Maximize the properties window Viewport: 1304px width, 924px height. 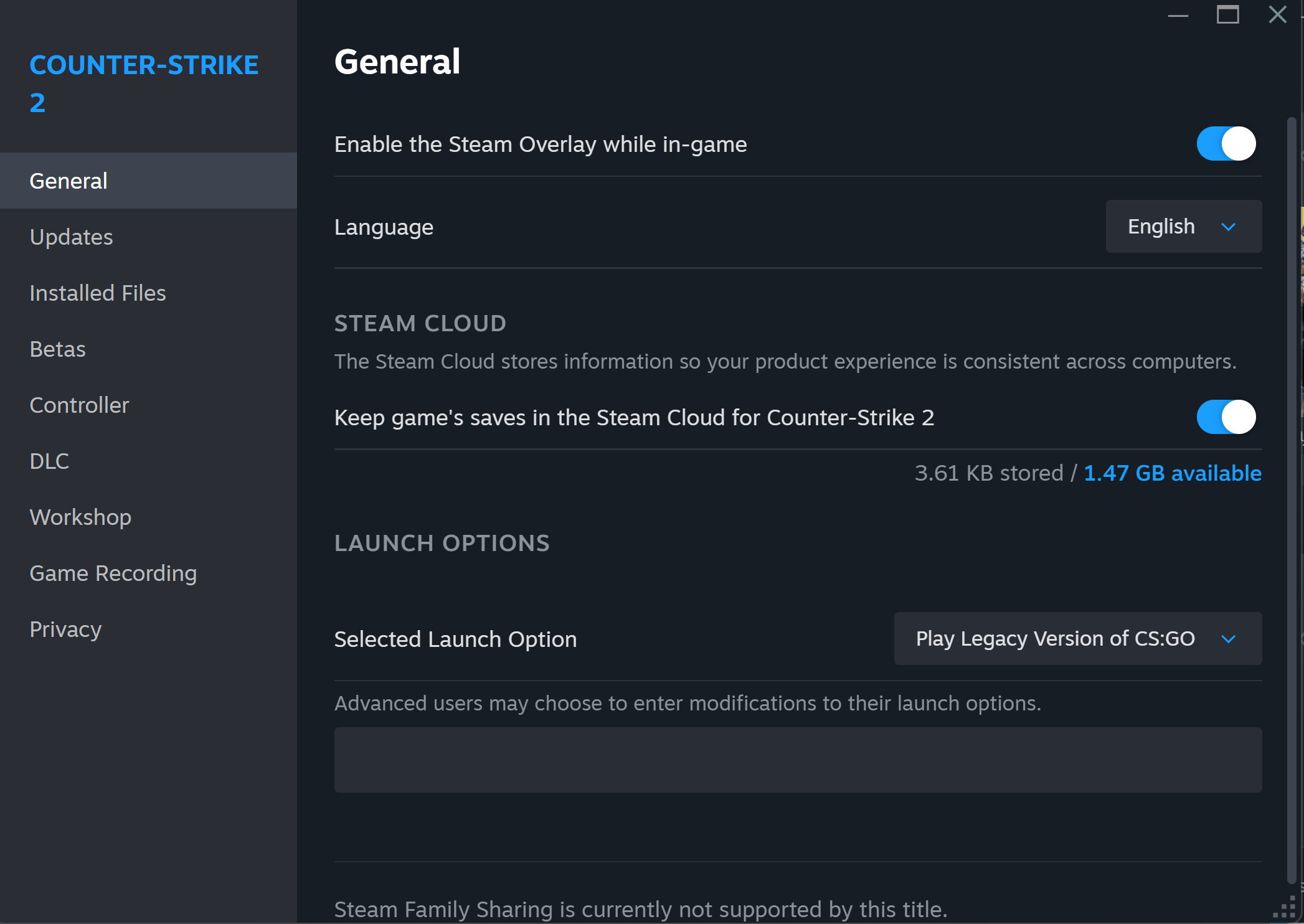1227,15
